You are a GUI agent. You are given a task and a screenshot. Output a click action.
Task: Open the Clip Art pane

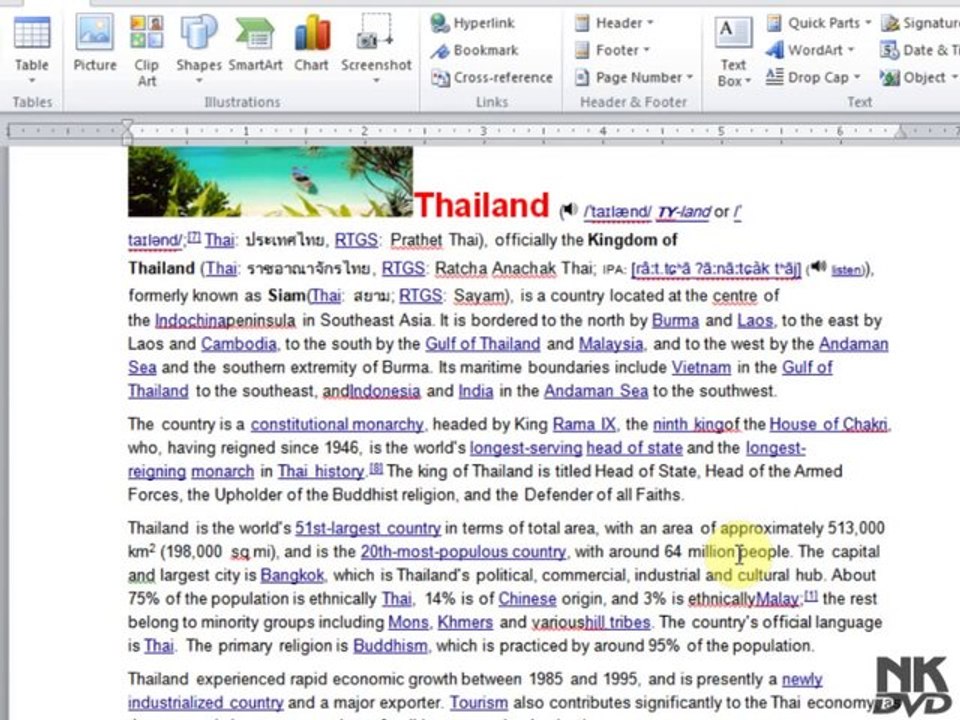(x=146, y=51)
